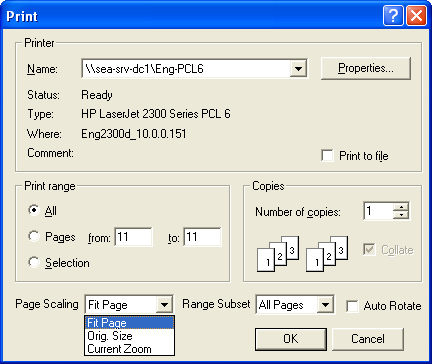The width and height of the screenshot is (432, 364).
Task: Select the Pages radio button
Action: (34, 236)
